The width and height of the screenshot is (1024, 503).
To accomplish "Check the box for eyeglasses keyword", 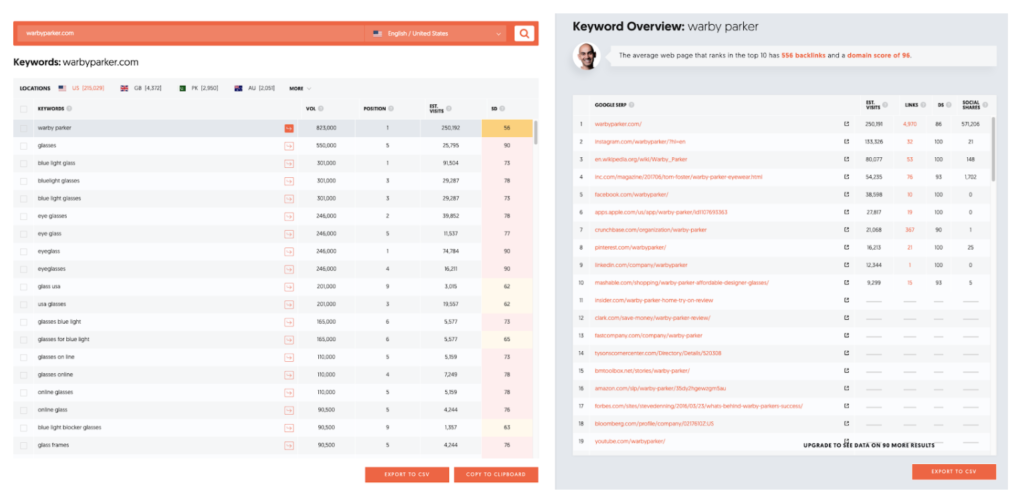I will [x=24, y=269].
